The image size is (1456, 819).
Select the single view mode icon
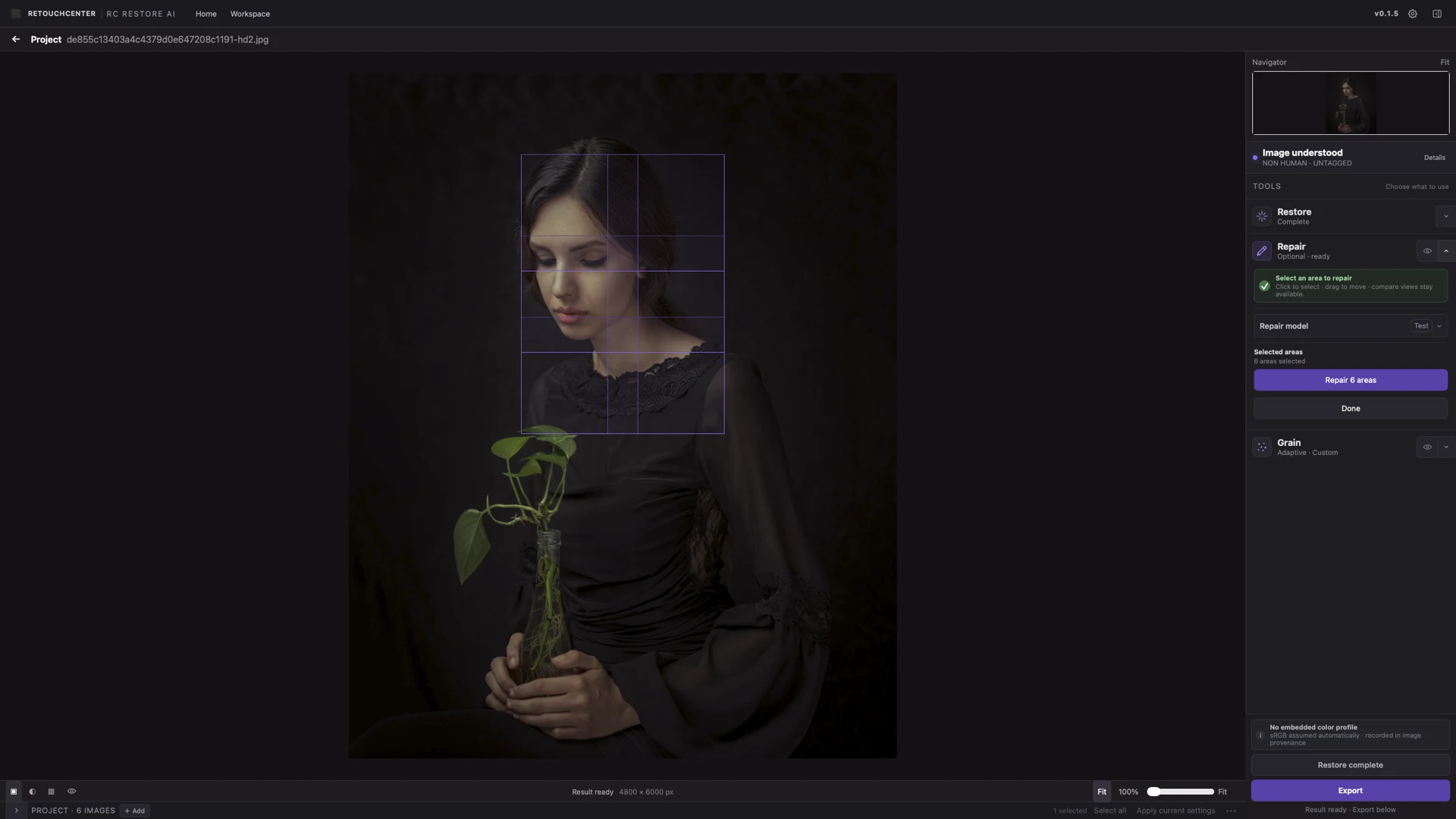point(14,792)
